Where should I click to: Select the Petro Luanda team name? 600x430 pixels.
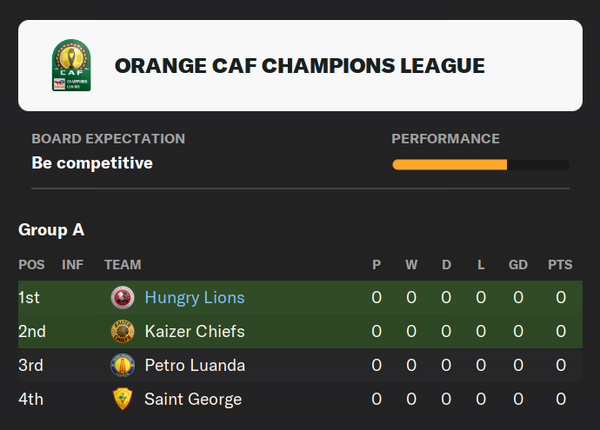[x=194, y=365]
